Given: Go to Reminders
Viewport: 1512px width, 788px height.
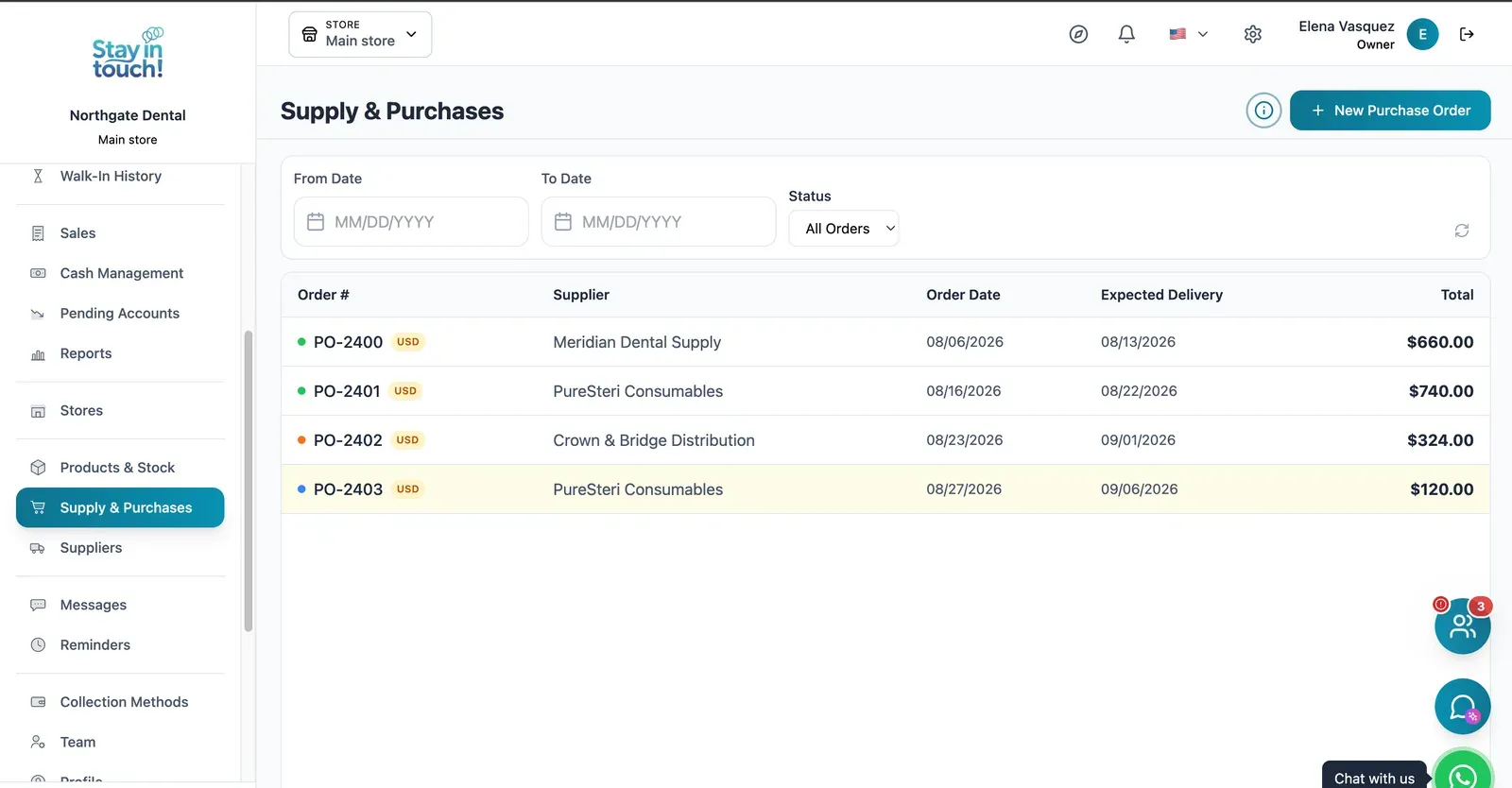Looking at the screenshot, I should click(x=121, y=645).
